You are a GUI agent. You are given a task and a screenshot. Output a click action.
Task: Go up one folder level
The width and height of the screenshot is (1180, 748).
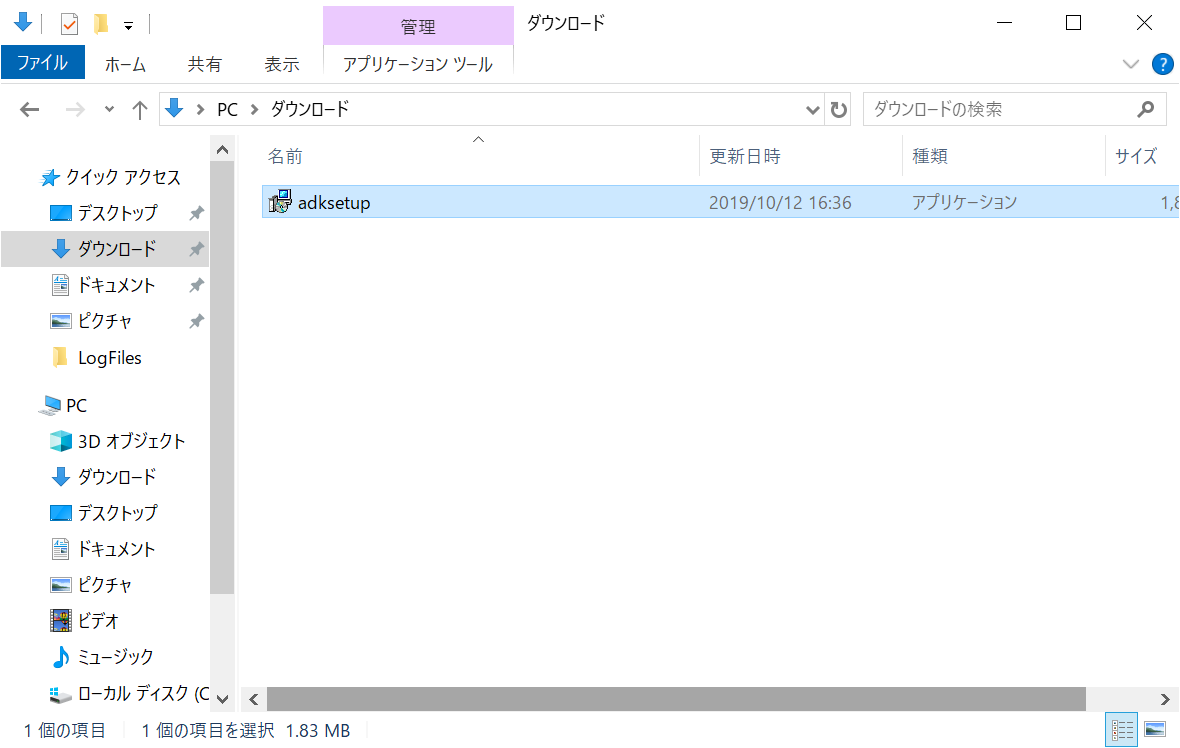click(140, 110)
